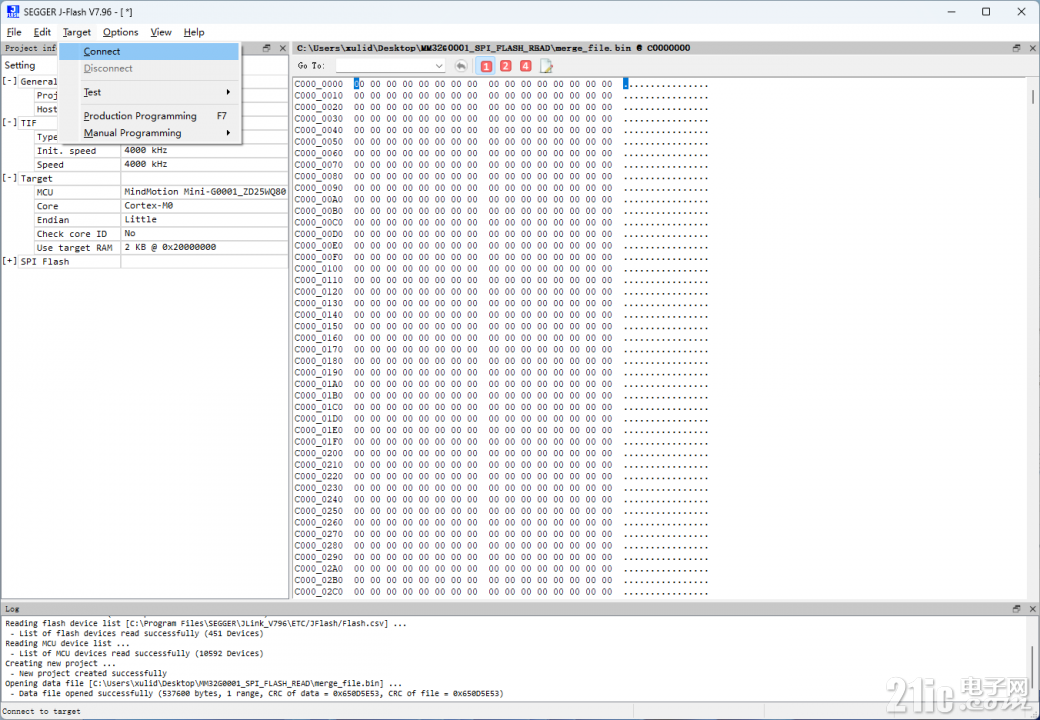Click the MCU row label

tap(45, 192)
